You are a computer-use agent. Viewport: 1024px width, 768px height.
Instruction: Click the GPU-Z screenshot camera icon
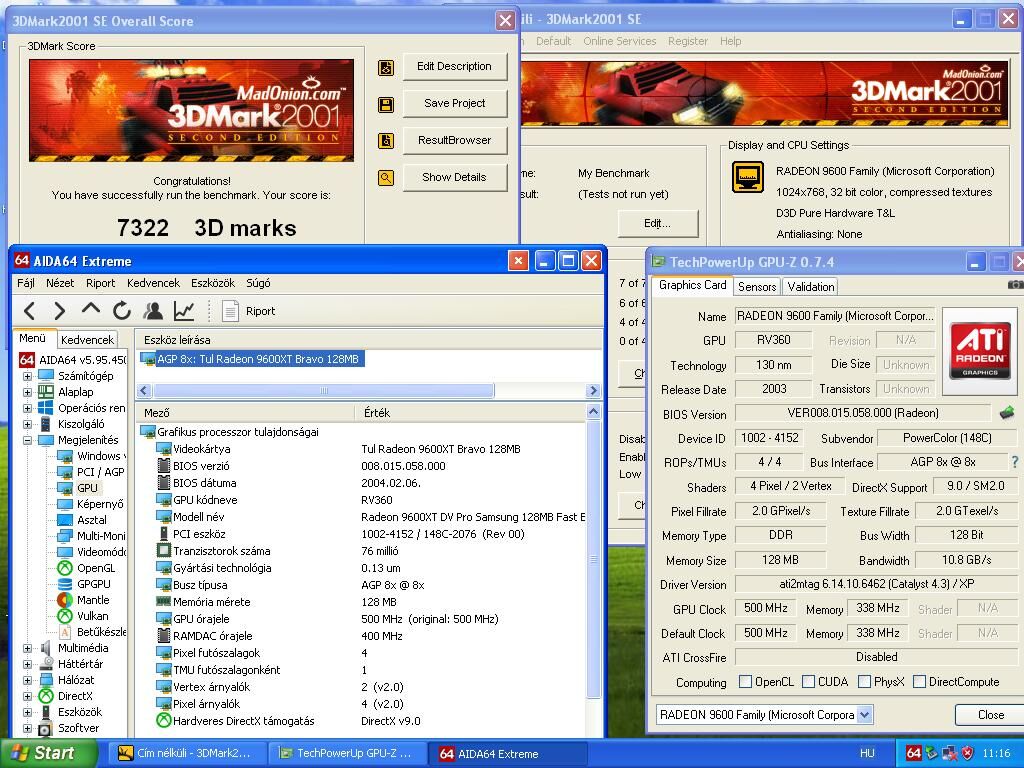point(1015,285)
